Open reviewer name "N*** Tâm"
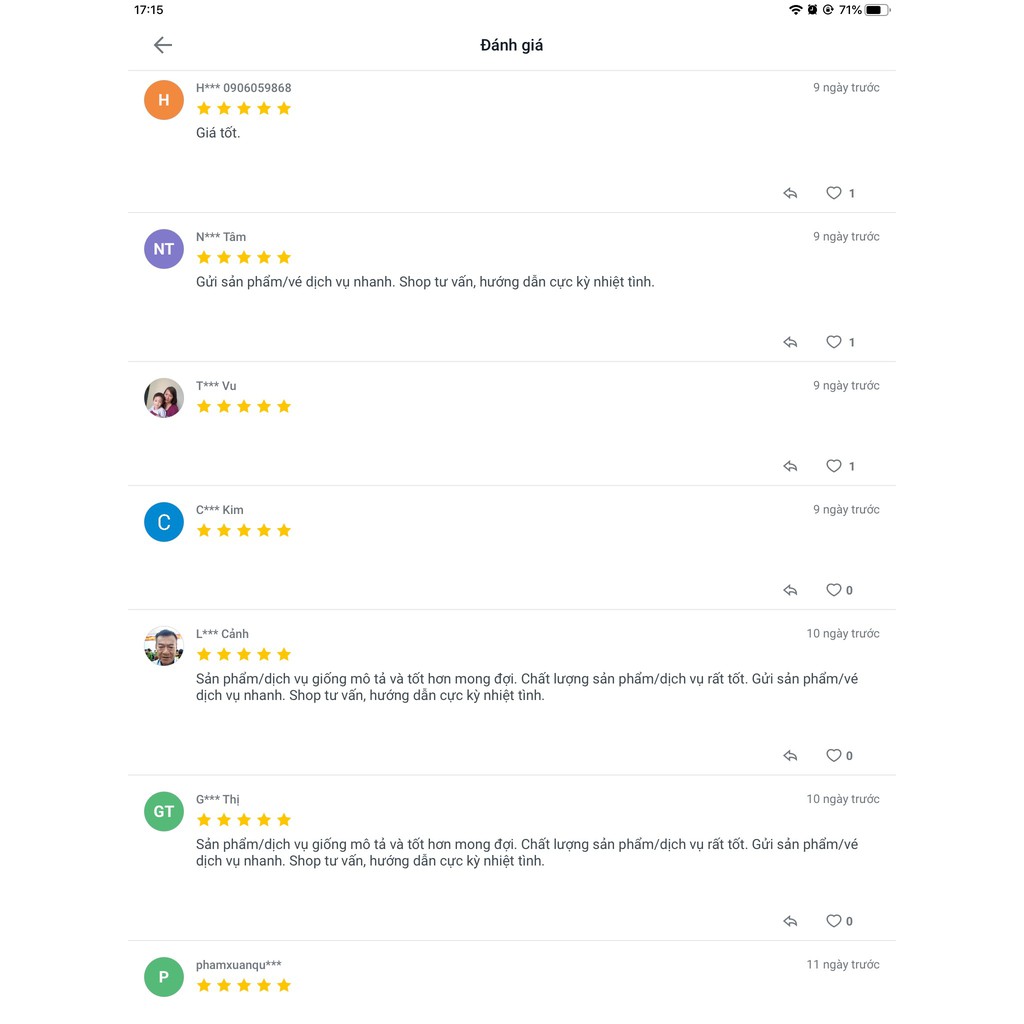This screenshot has height=1024, width=1024. [x=221, y=237]
